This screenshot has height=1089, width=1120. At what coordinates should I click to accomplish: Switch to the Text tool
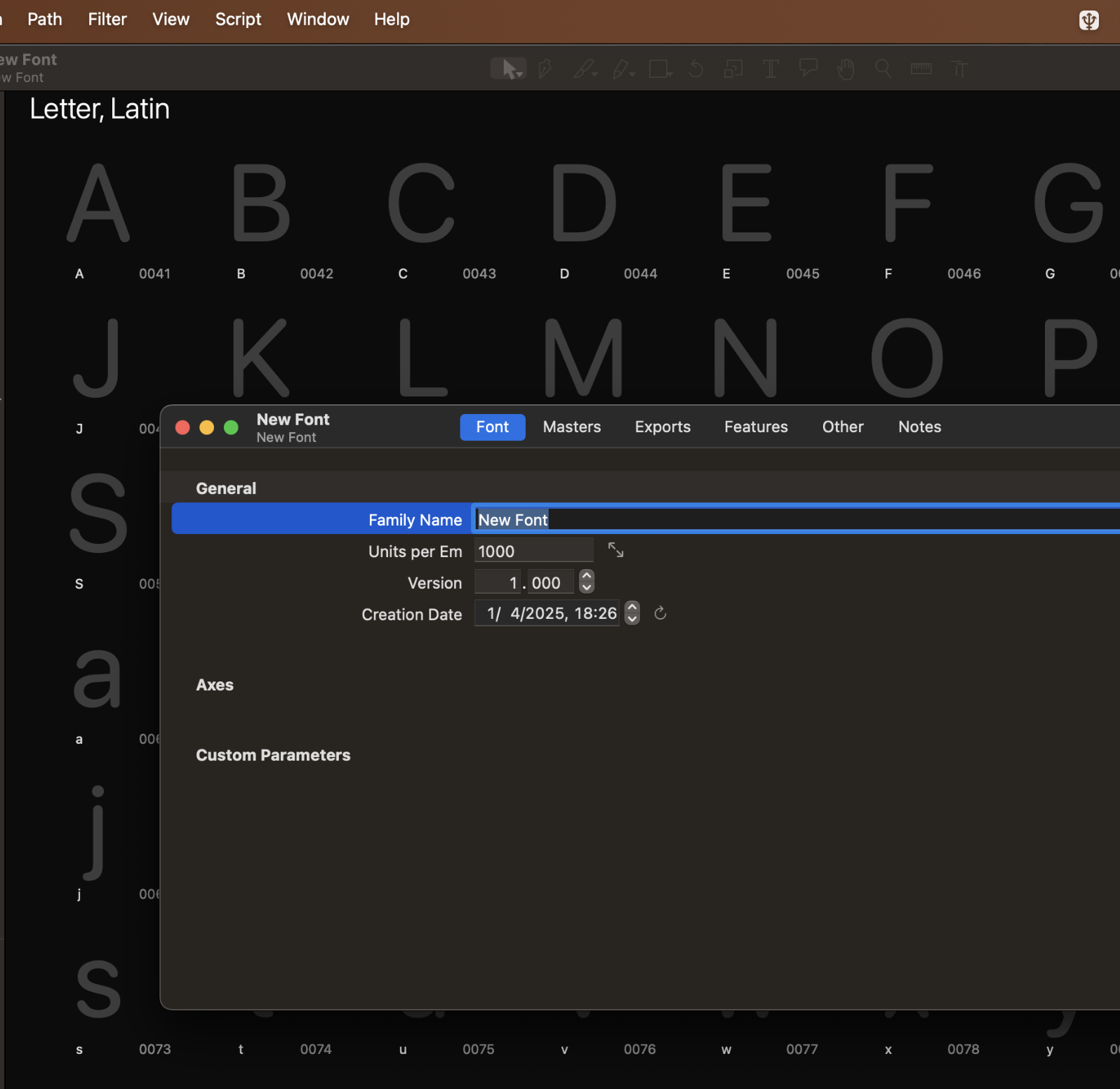pos(771,69)
